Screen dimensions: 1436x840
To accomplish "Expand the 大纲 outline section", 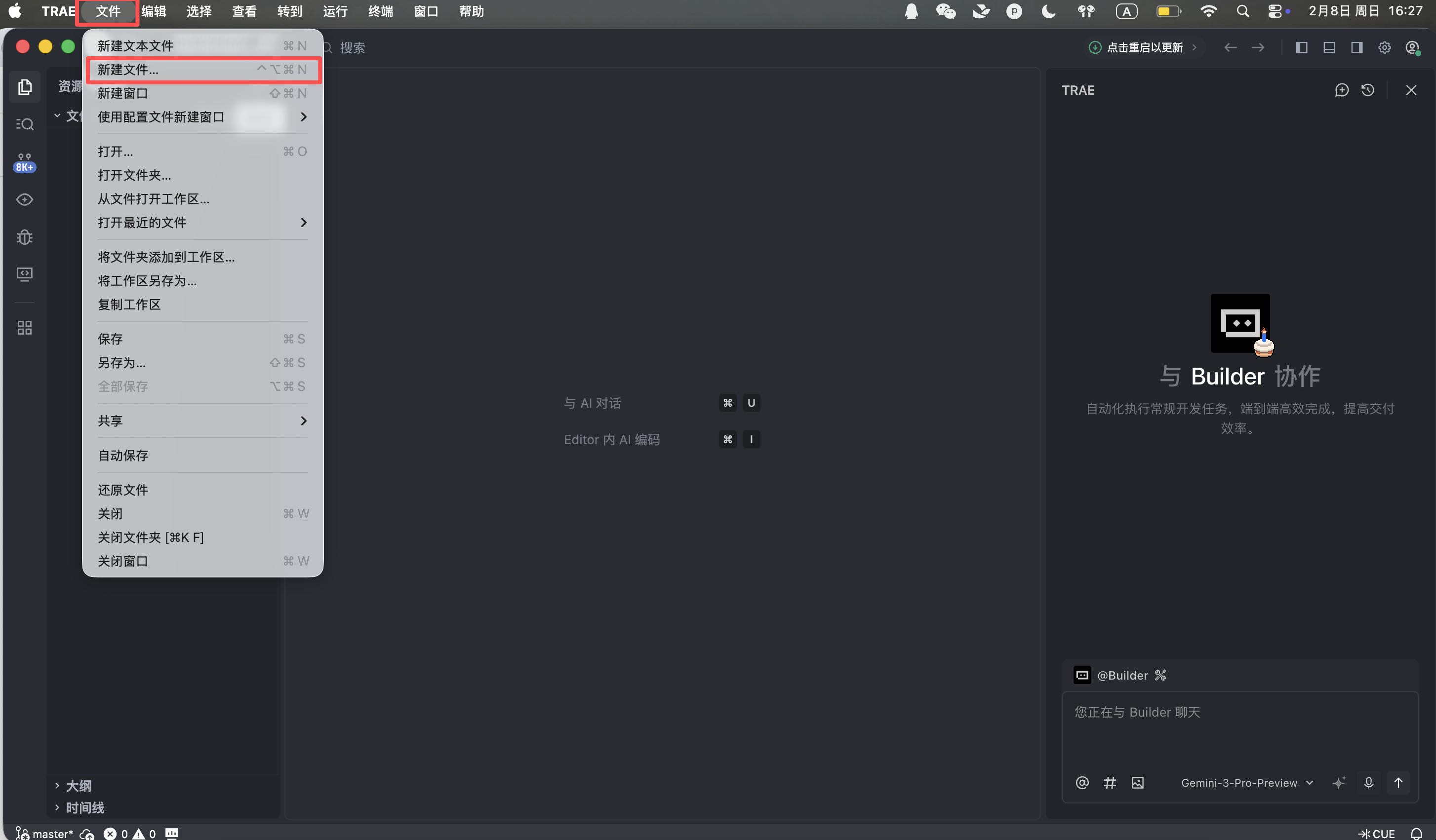I will pyautogui.click(x=78, y=785).
